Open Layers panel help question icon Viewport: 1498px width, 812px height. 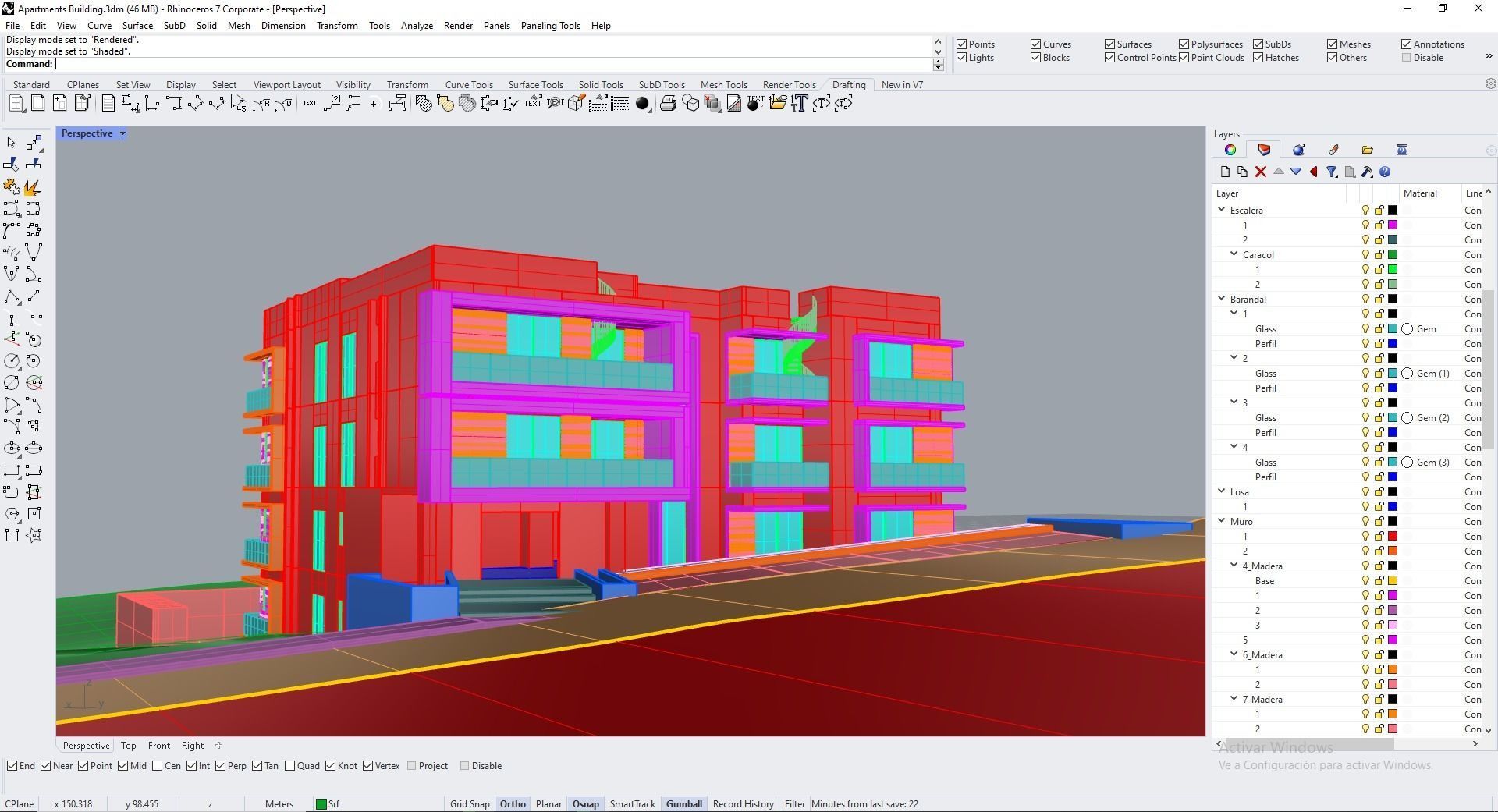1385,172
